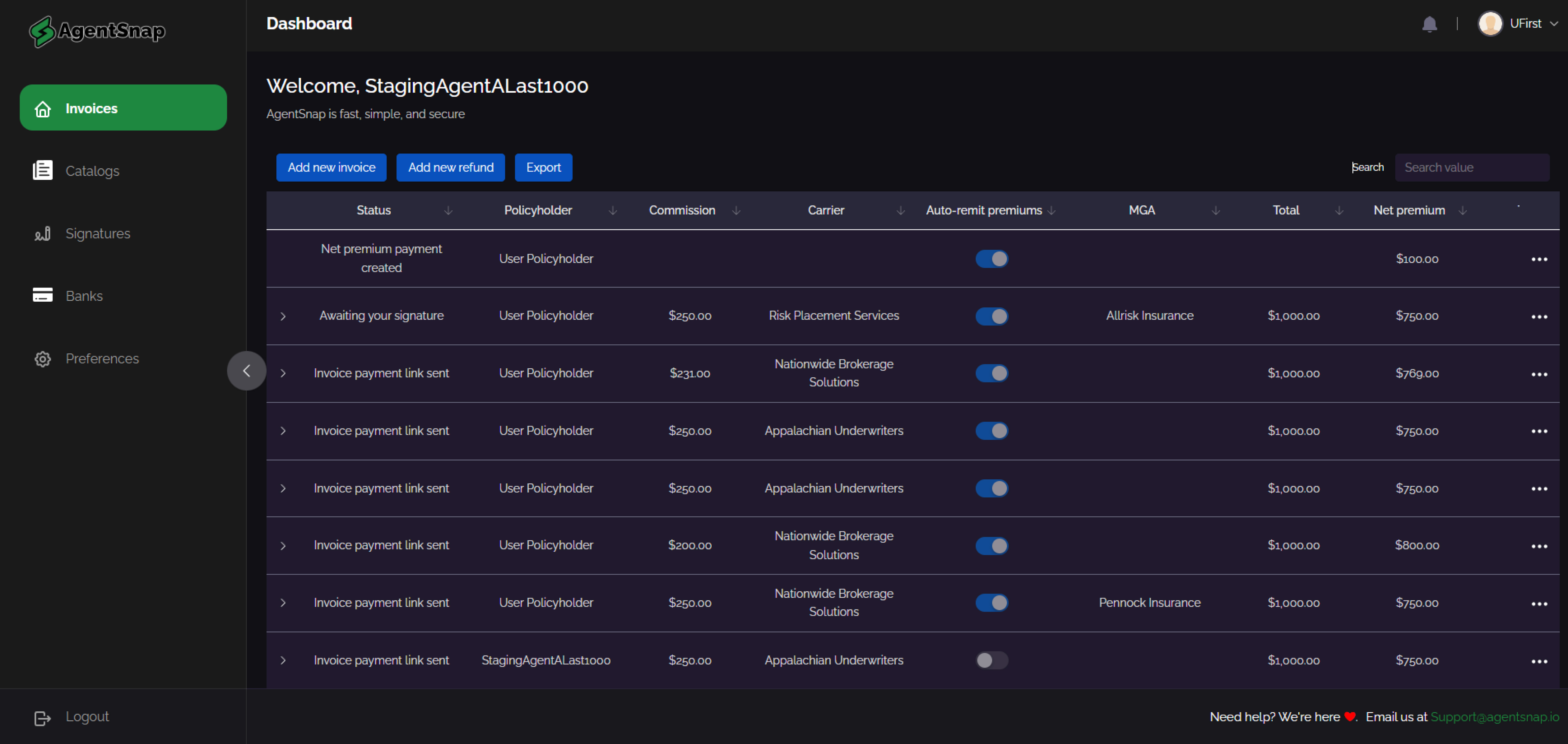The width and height of the screenshot is (1568, 744).
Task: Collapse sidebar with round arrow button
Action: 247,370
